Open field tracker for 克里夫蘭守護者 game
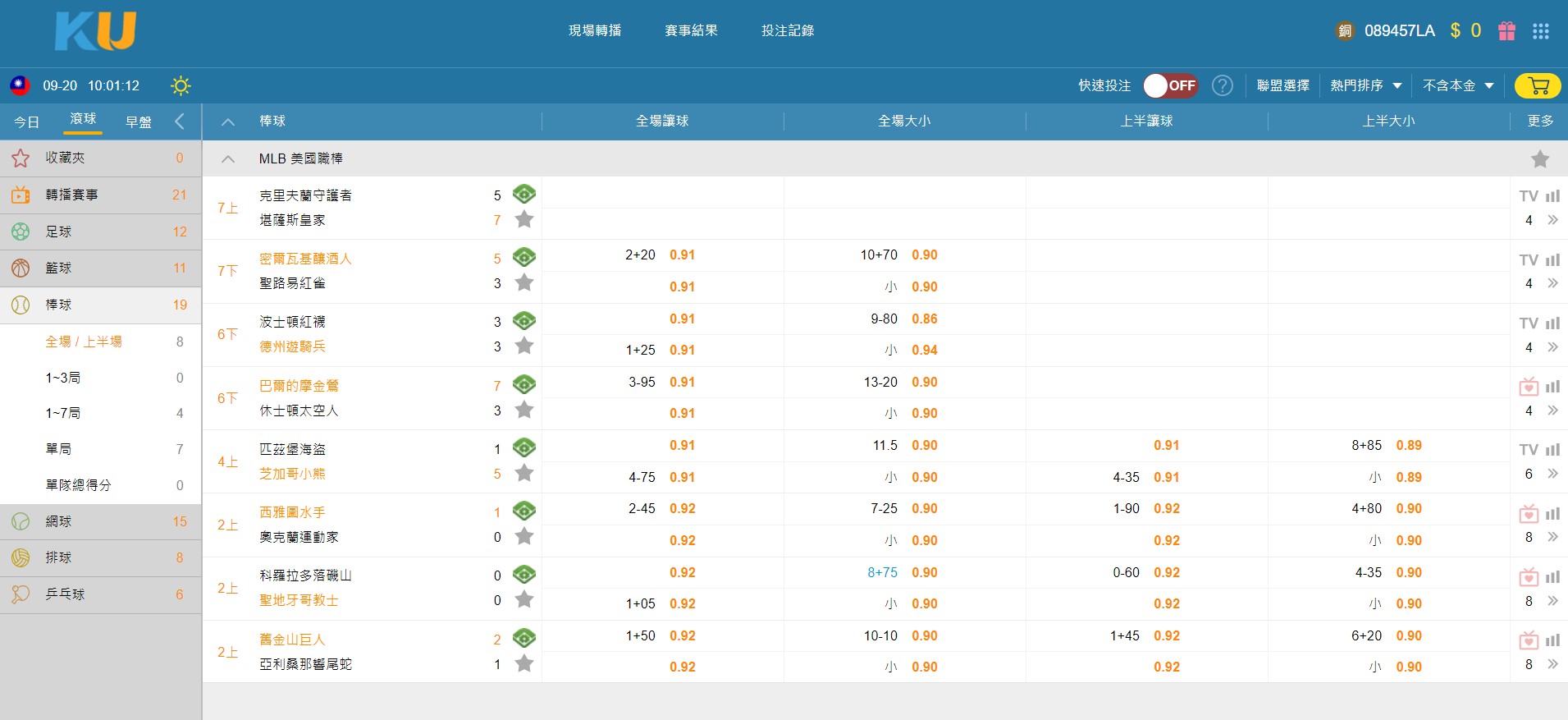Screen dimensions: 1568x720 (524, 195)
